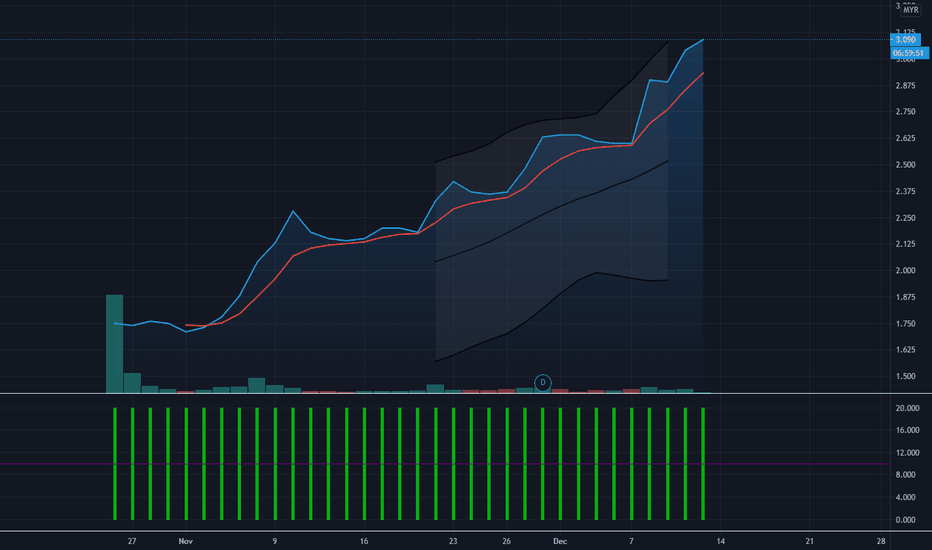Click the 2.625 price axis label
Screen dimensions: 932x550
[x=905, y=139]
